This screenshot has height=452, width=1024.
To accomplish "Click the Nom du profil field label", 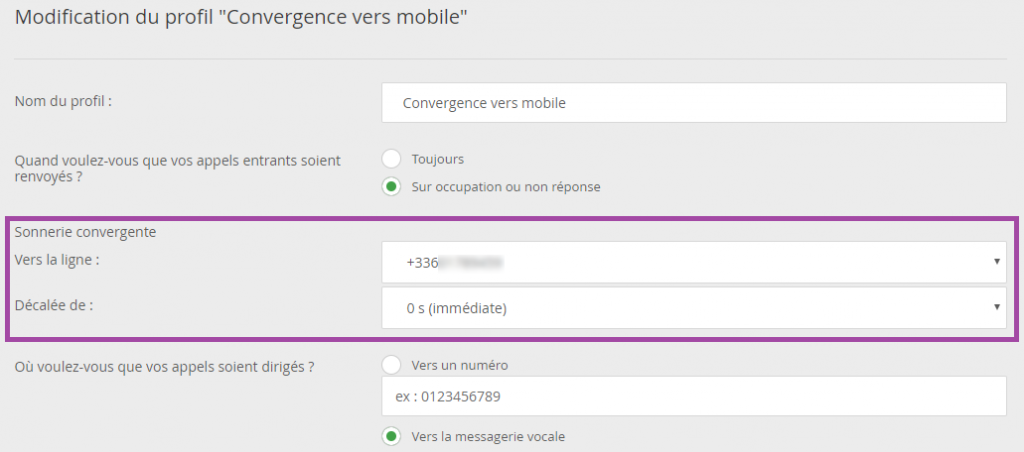I will (x=63, y=101).
